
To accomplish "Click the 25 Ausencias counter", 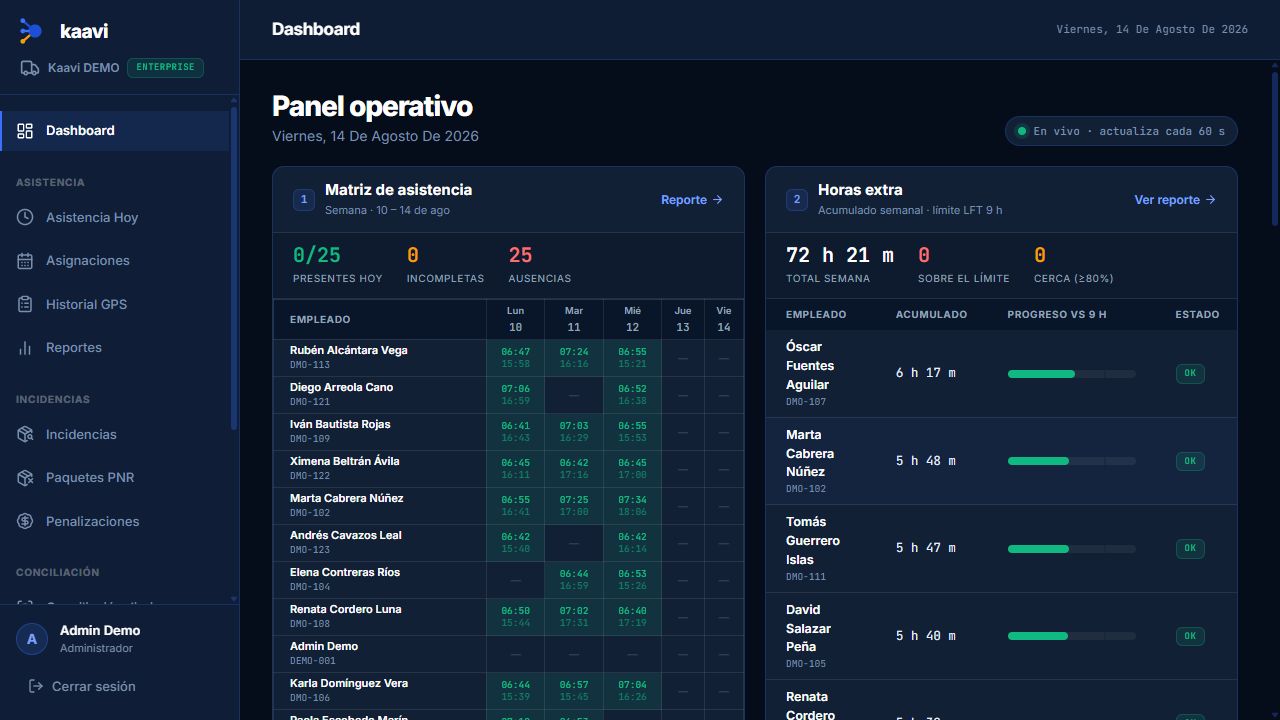I will click(539, 265).
